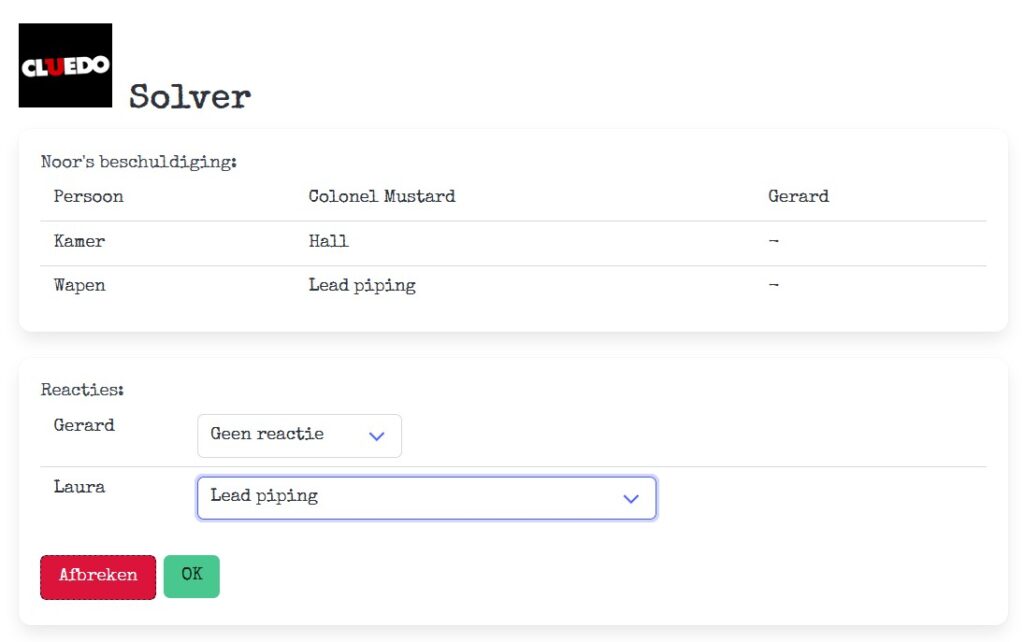Click the Laura label in the Reacties section
The width and height of the screenshot is (1024, 642).
tap(79, 487)
